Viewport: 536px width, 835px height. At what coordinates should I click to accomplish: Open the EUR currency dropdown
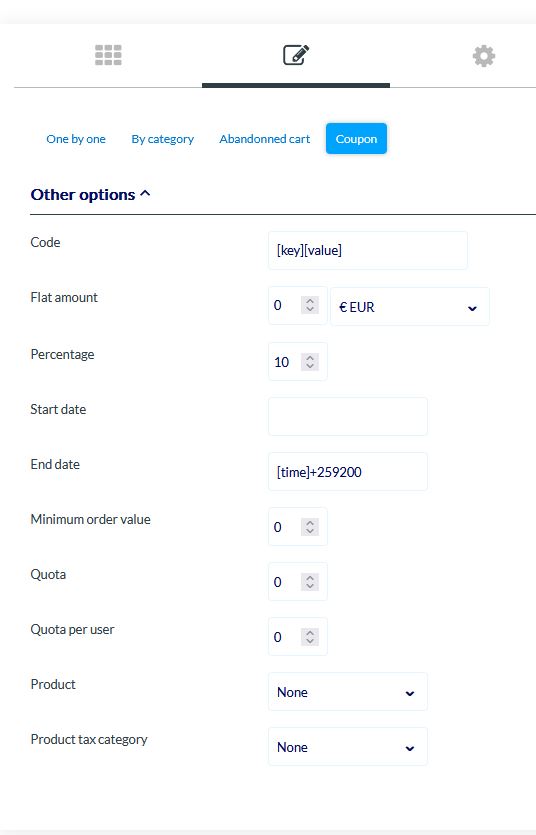(410, 307)
